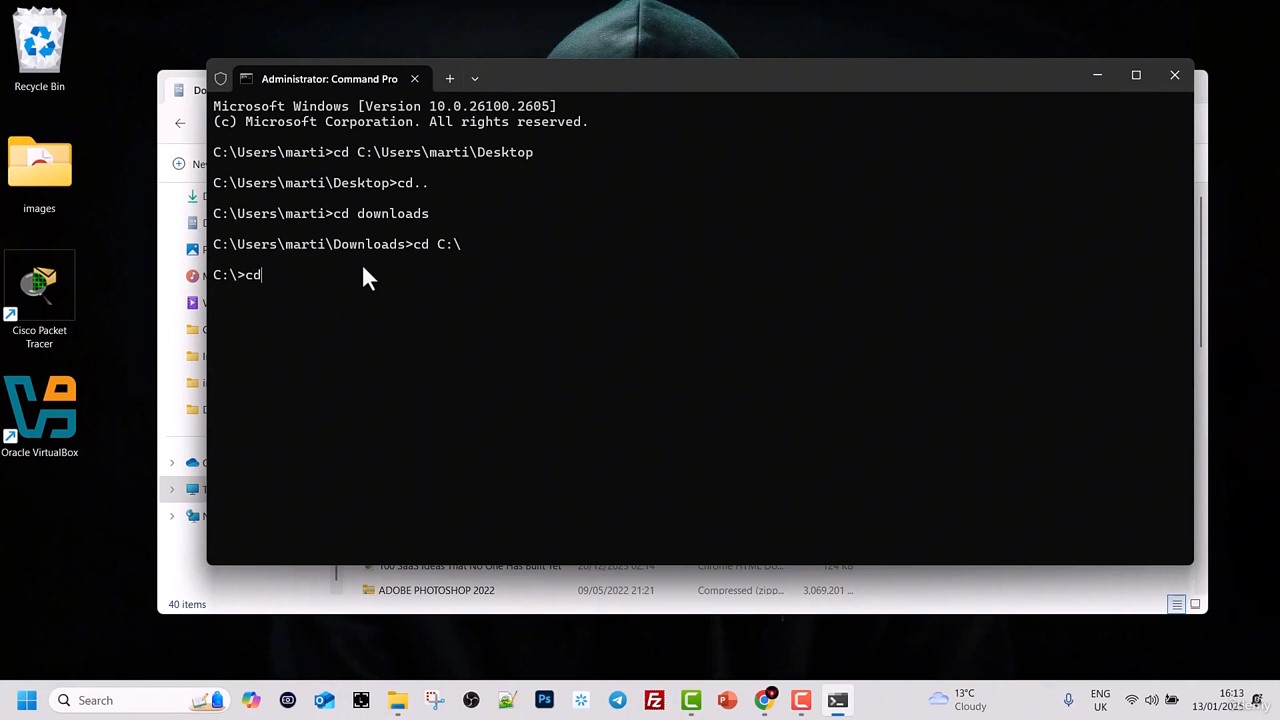Open Copilot from the taskbar
This screenshot has width=1280, height=720.
click(x=251, y=700)
